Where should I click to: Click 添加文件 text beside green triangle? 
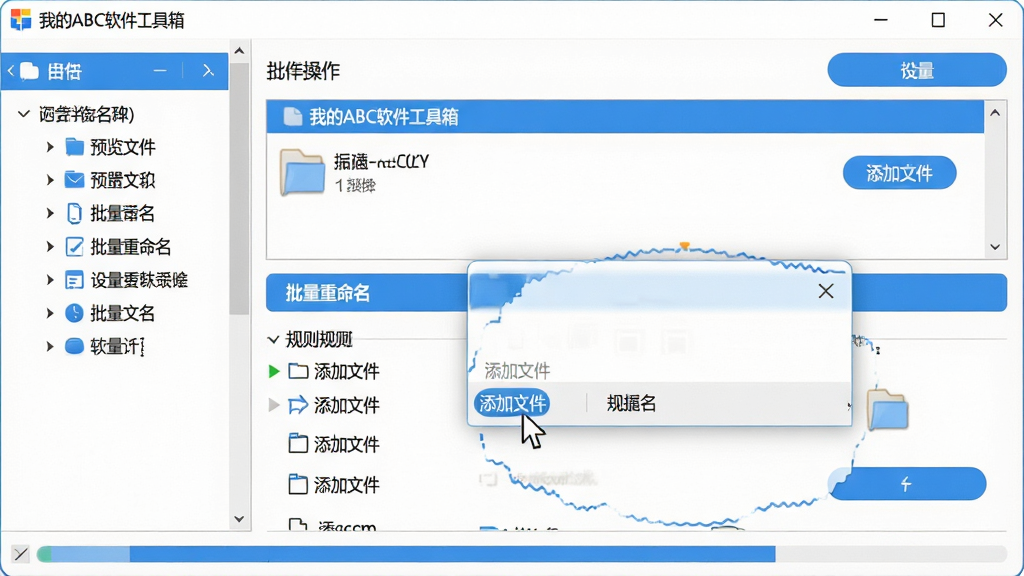tap(347, 372)
